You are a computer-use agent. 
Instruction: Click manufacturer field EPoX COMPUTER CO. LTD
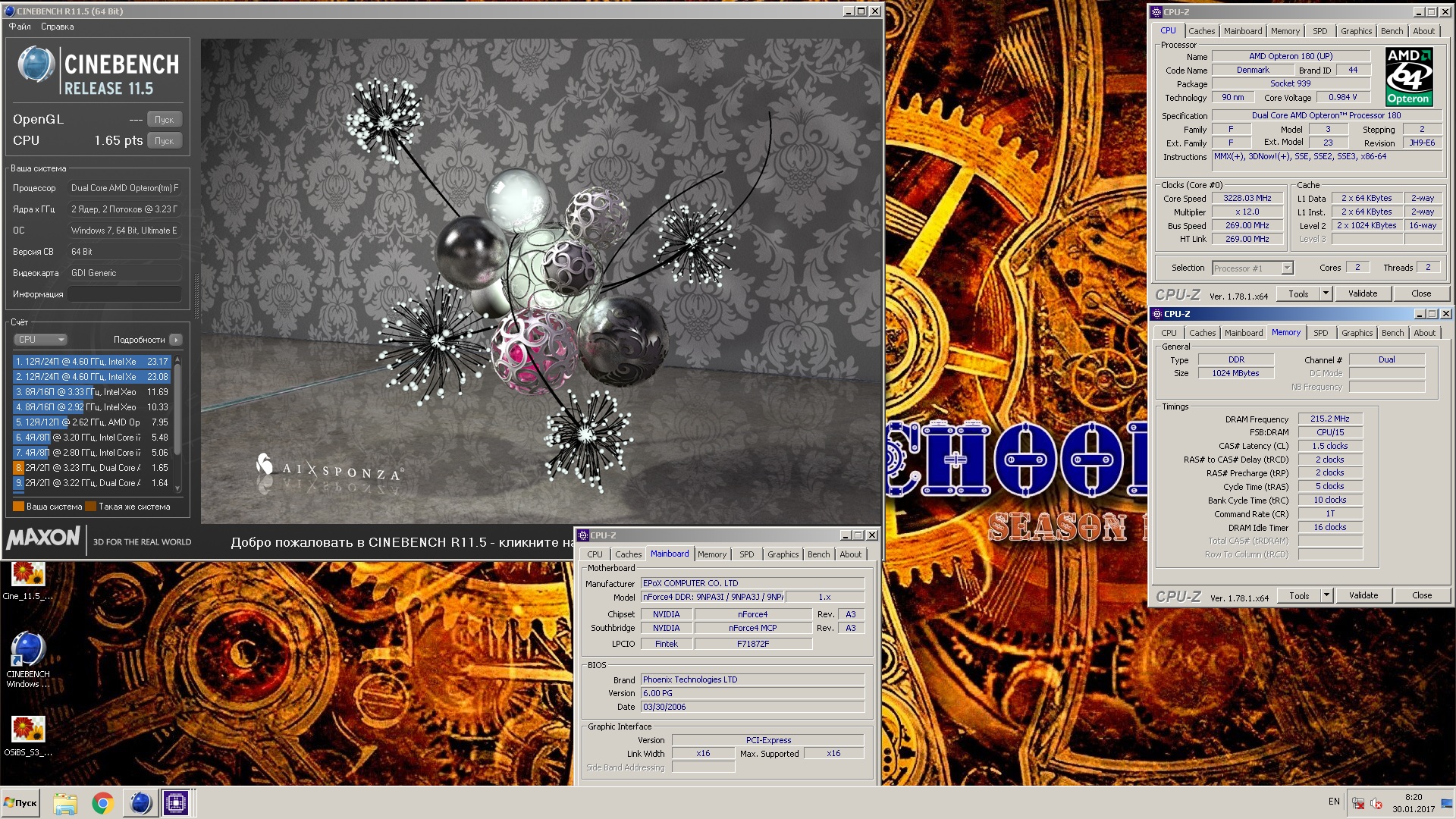(753, 584)
